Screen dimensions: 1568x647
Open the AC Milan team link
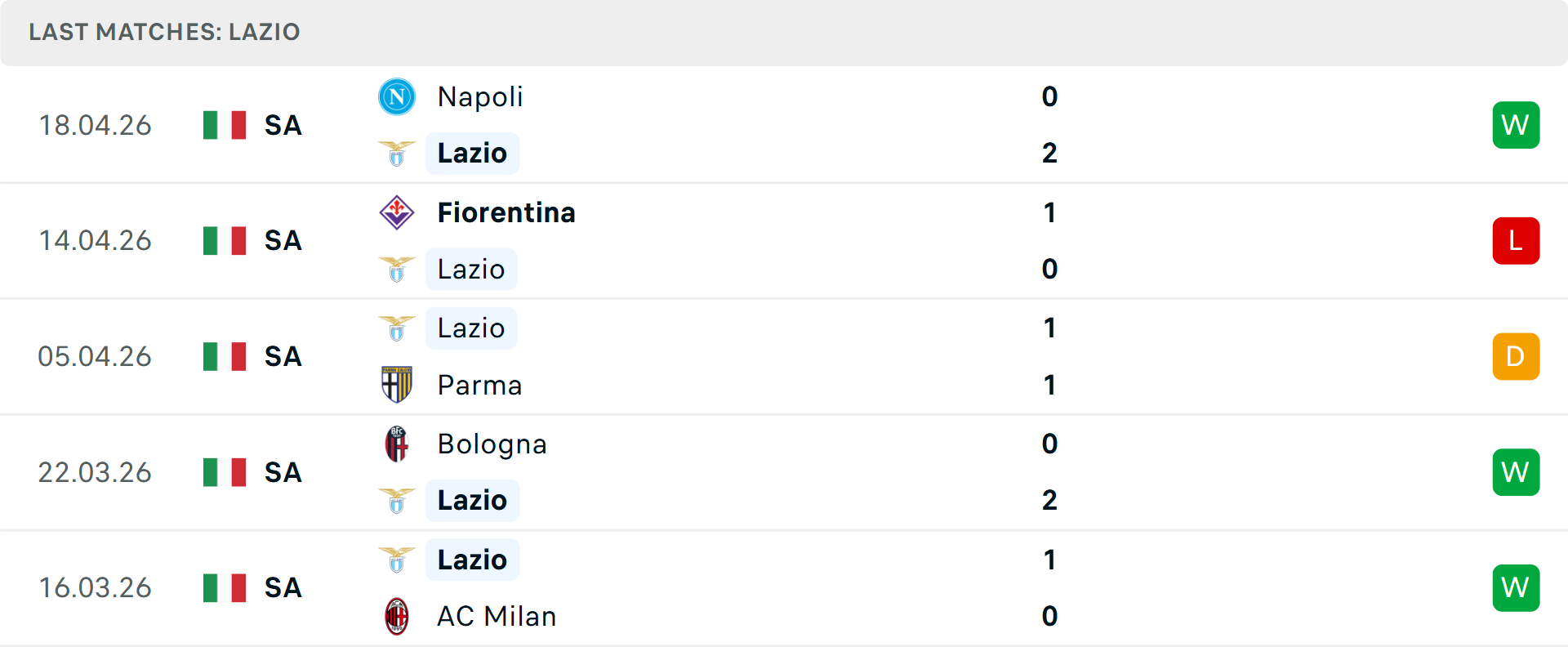coord(497,616)
